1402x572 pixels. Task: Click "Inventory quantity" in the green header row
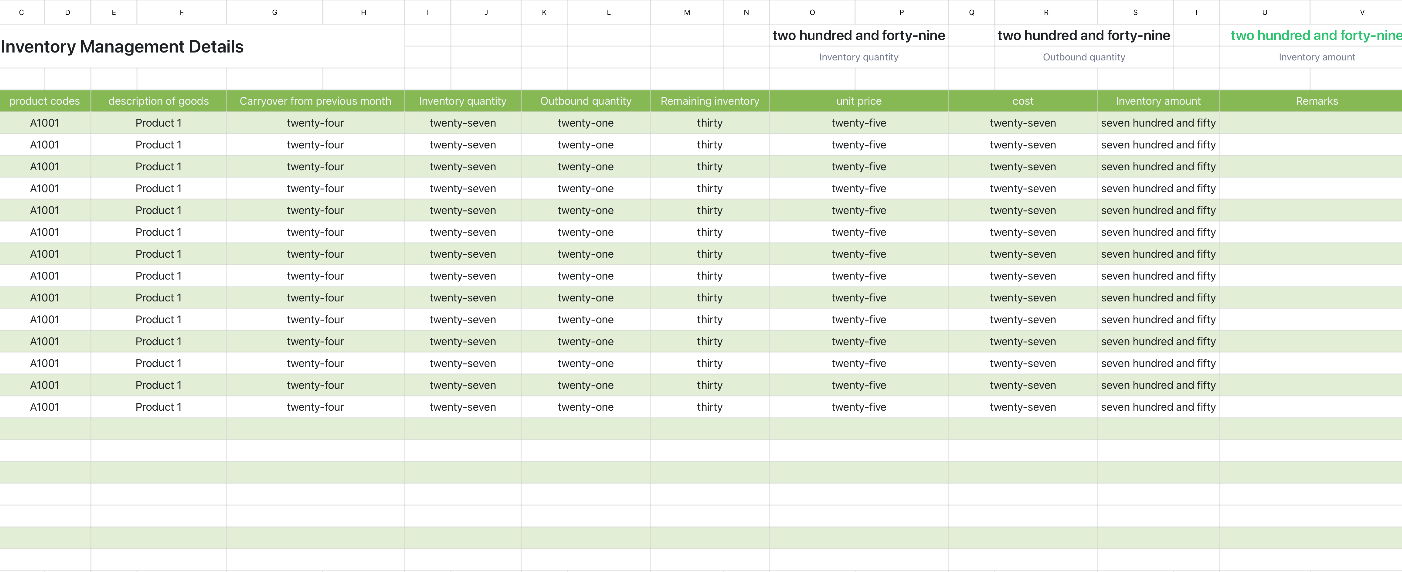point(463,101)
